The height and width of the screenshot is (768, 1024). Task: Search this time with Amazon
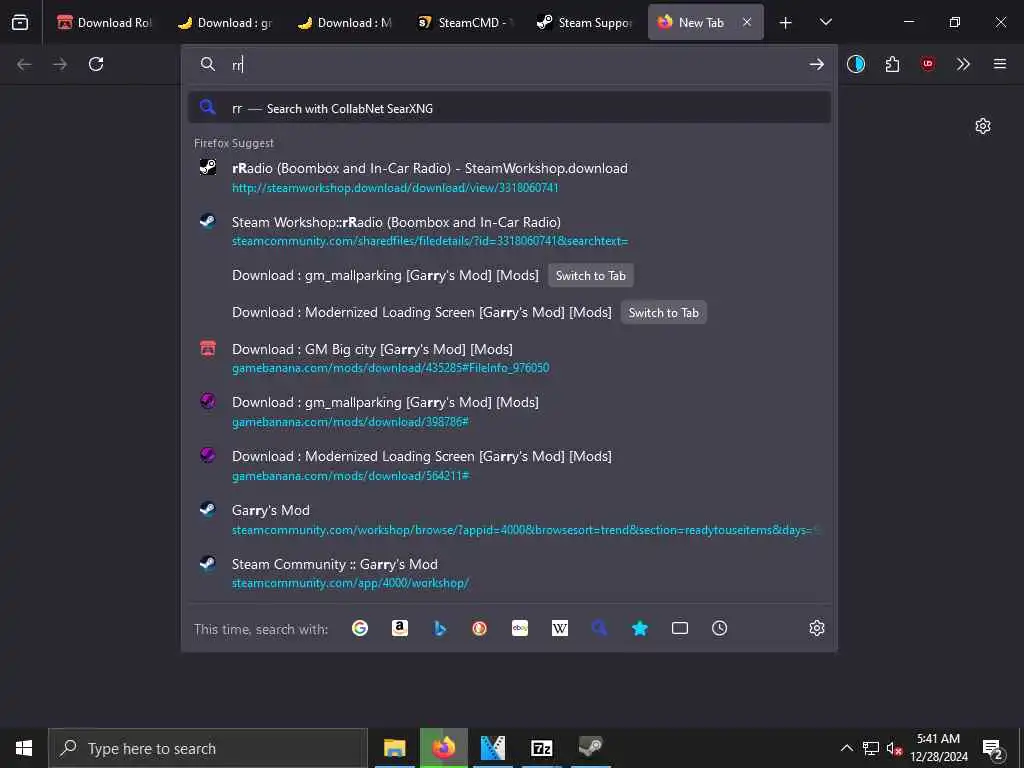click(400, 628)
